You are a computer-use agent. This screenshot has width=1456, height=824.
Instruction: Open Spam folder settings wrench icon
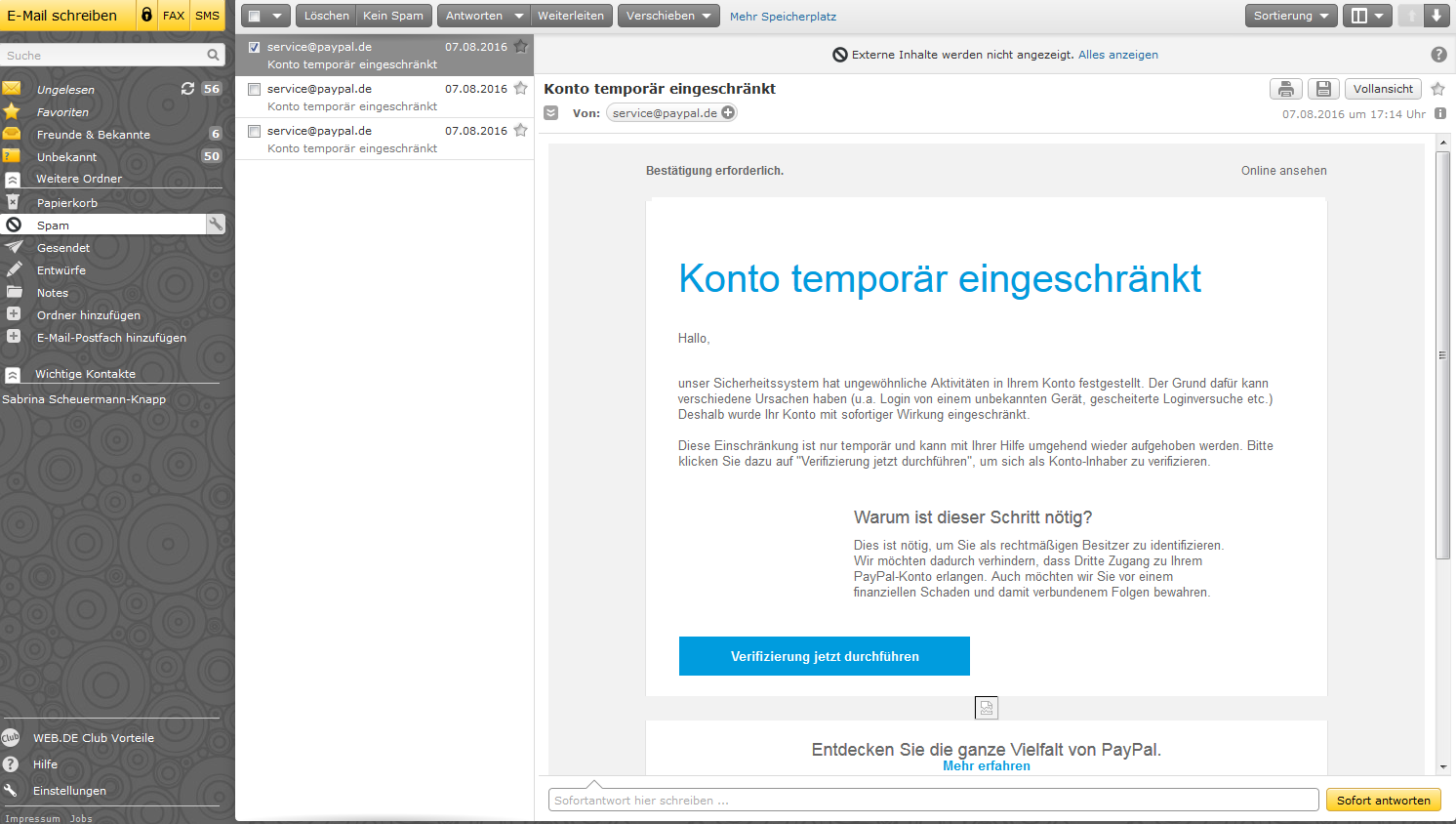(216, 225)
